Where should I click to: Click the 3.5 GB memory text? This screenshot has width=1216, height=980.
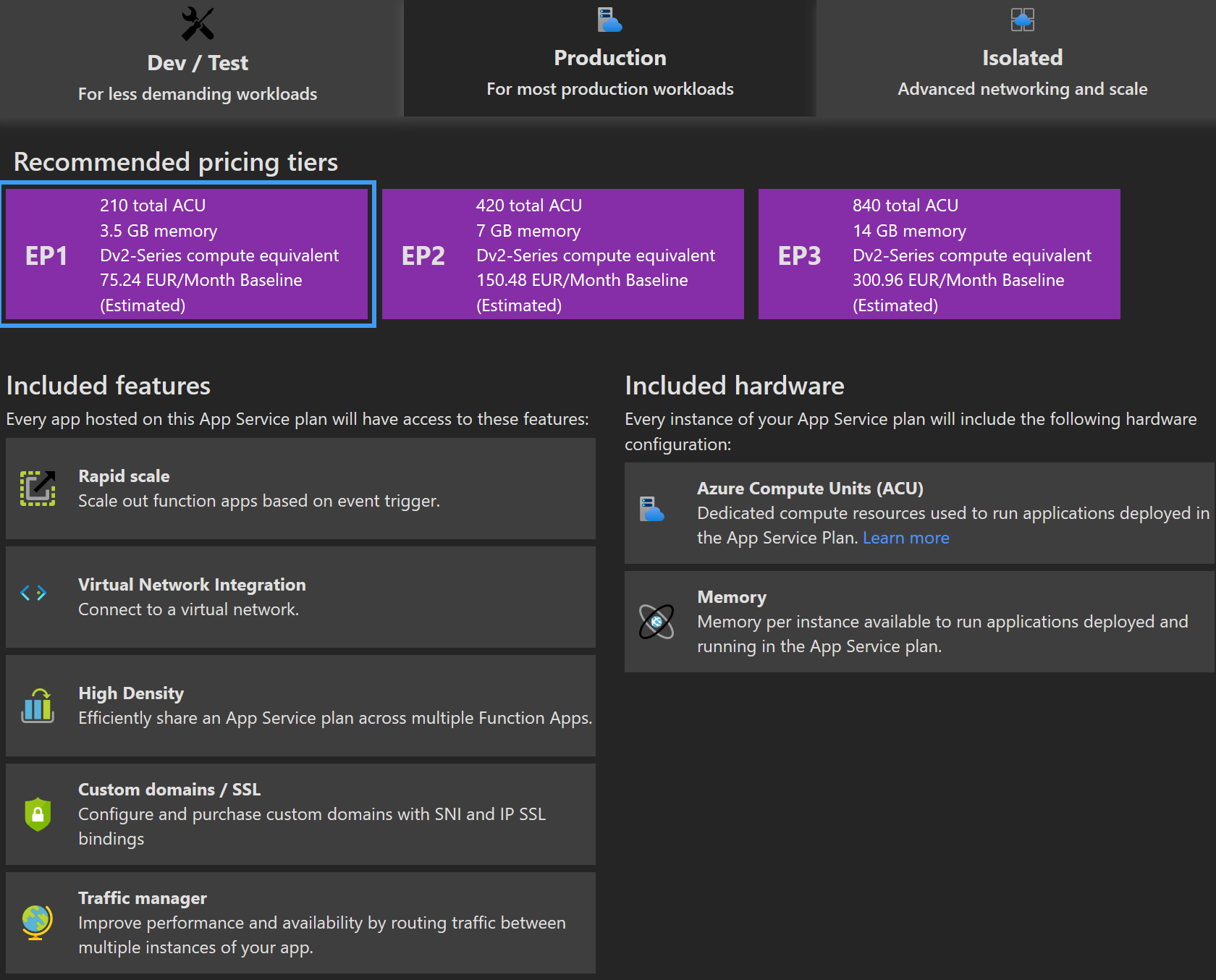pos(159,231)
